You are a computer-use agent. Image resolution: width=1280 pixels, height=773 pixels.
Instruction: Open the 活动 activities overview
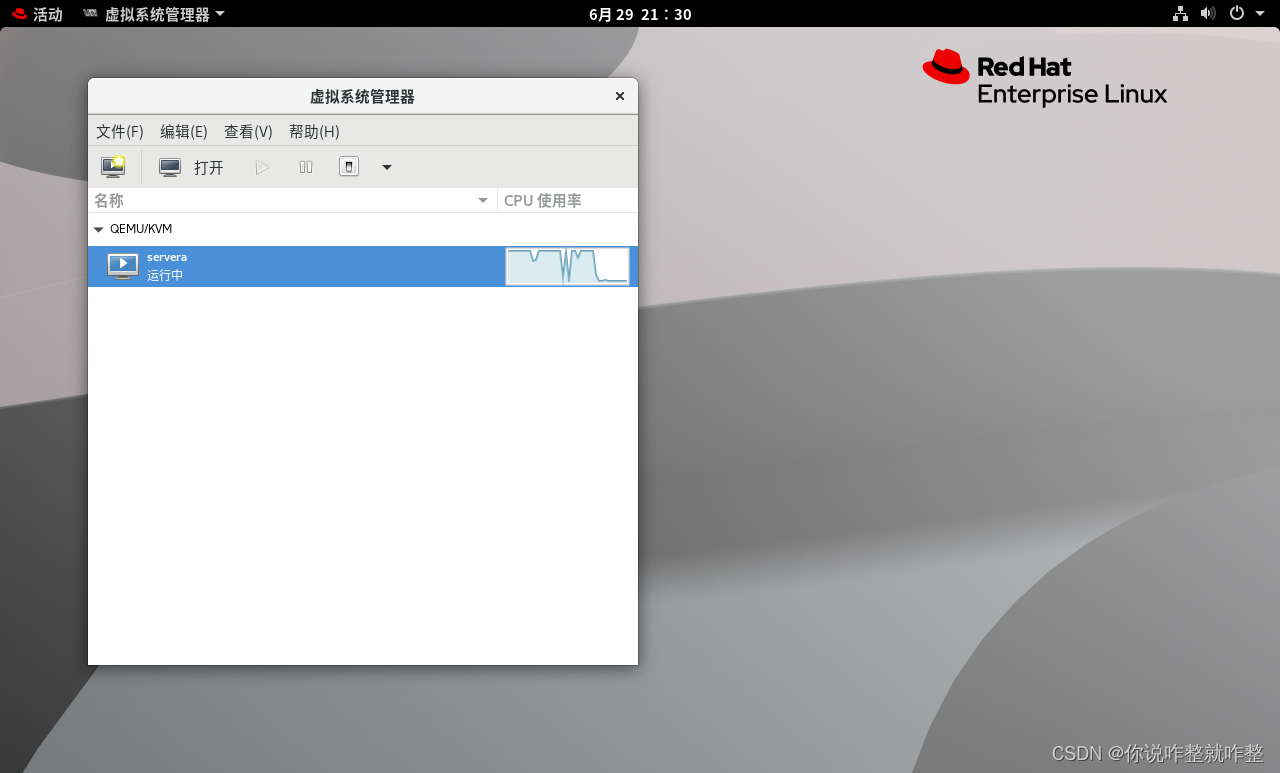click(x=37, y=14)
